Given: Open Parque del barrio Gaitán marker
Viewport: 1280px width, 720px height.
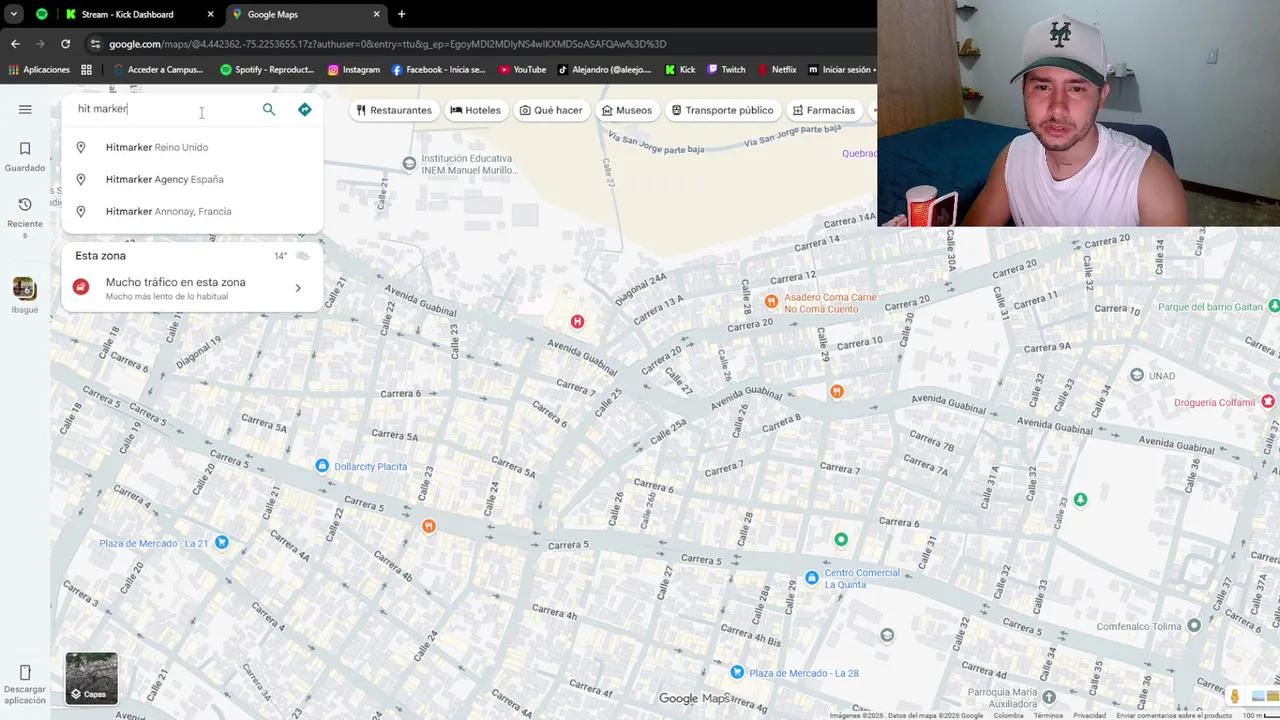Looking at the screenshot, I should [x=1273, y=305].
